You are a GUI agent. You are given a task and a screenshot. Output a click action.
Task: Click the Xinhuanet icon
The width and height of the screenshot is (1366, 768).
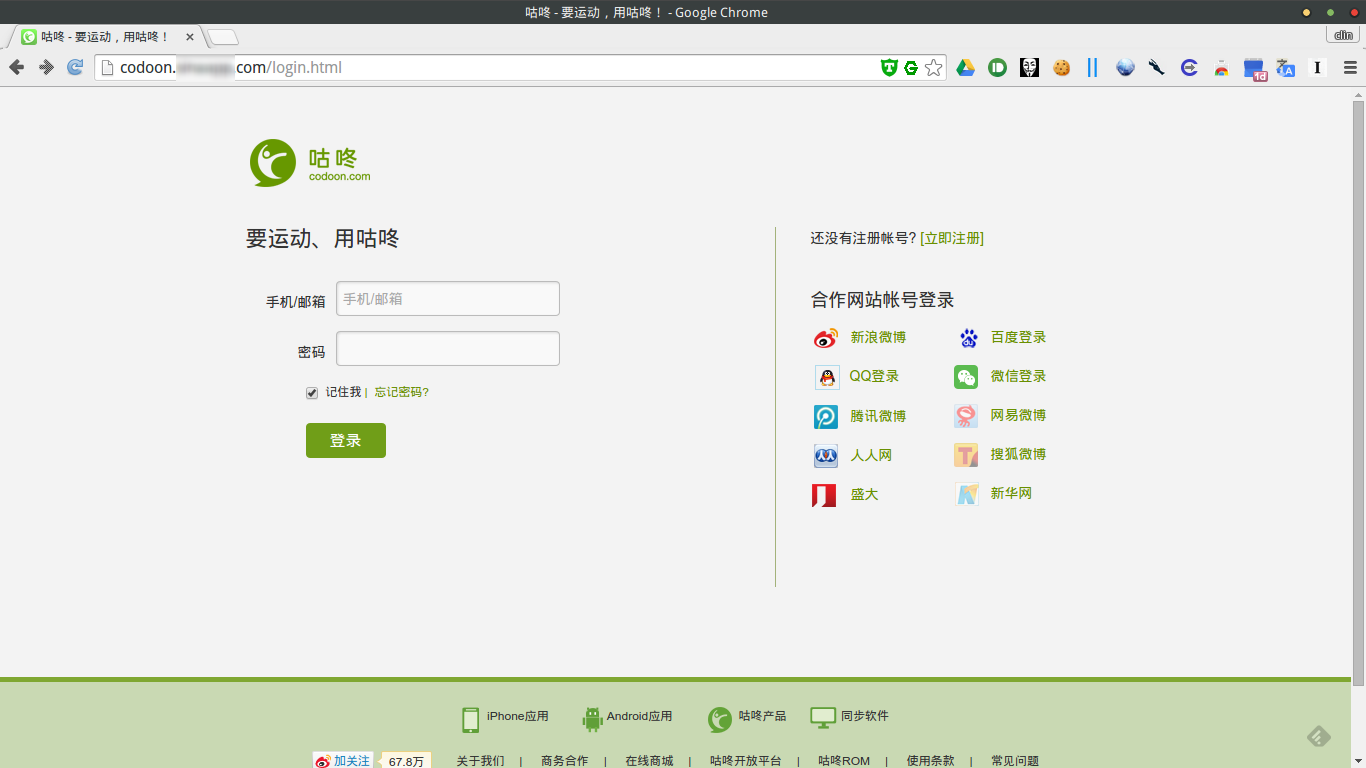[x=967, y=494]
